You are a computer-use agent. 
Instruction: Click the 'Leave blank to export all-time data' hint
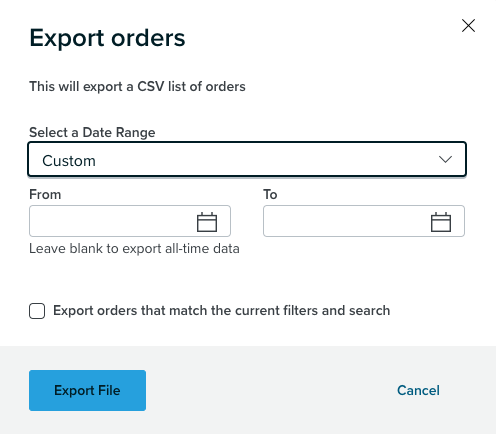[134, 249]
